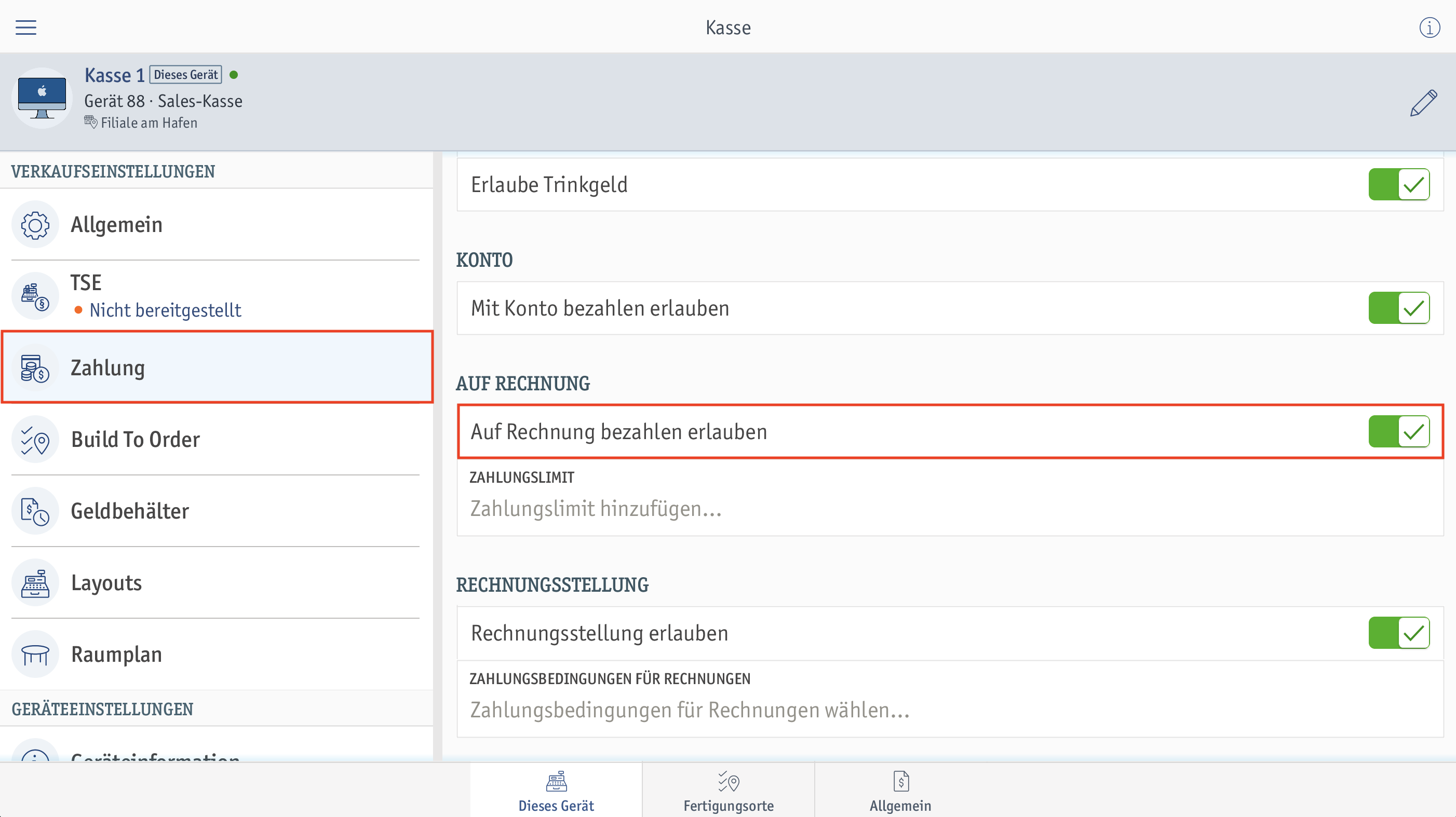Click the Allgemein gear icon
This screenshot has width=1456, height=817.
35,225
